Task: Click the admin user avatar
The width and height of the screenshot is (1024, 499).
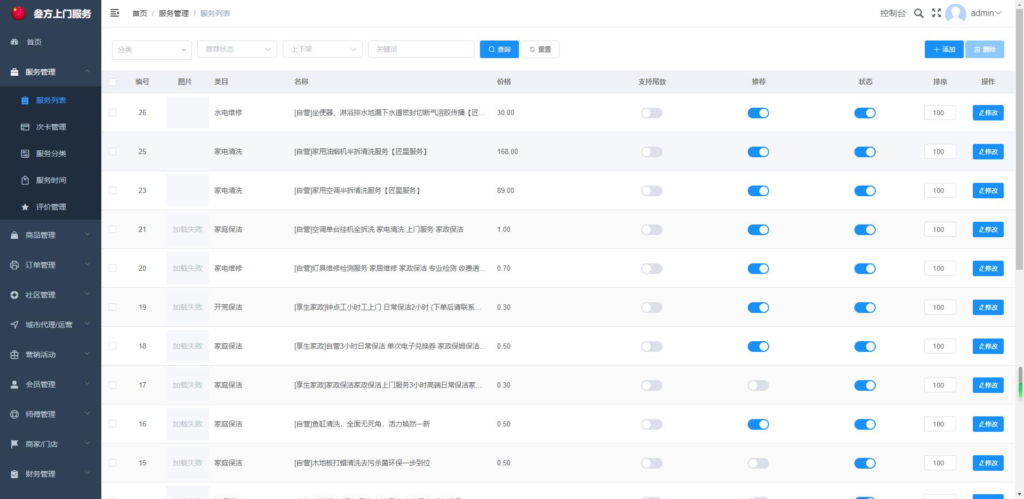Action: click(955, 13)
